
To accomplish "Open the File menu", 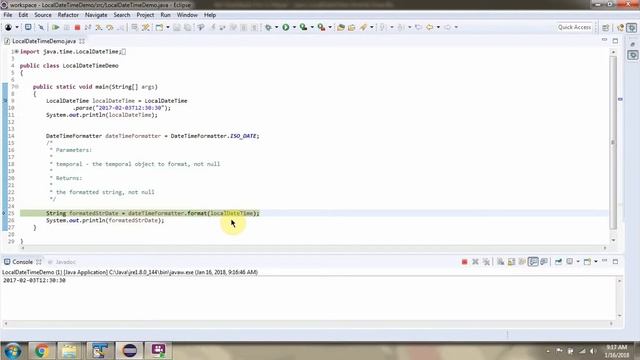I will [x=8, y=15].
